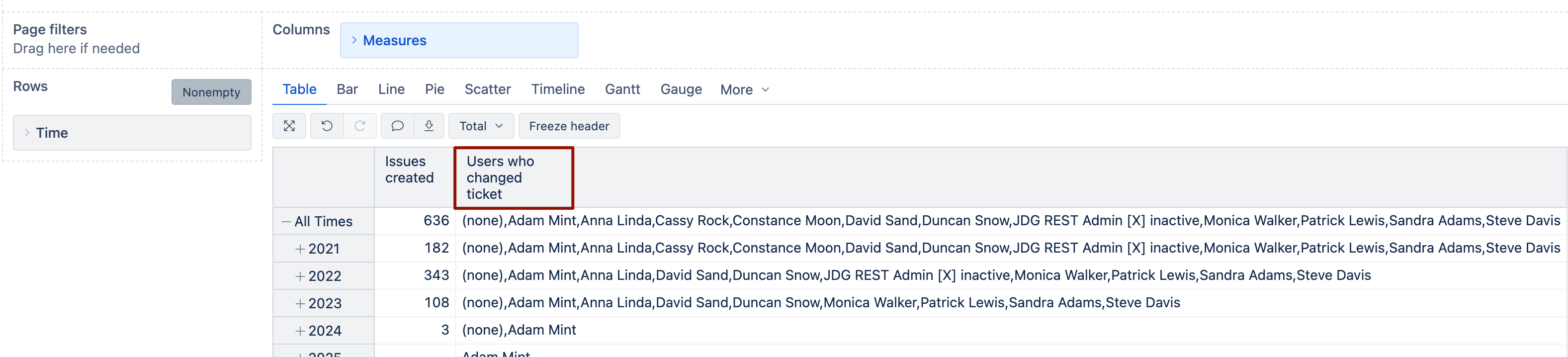Click the redo icon
Screen dimensions: 1568x357
(360, 126)
